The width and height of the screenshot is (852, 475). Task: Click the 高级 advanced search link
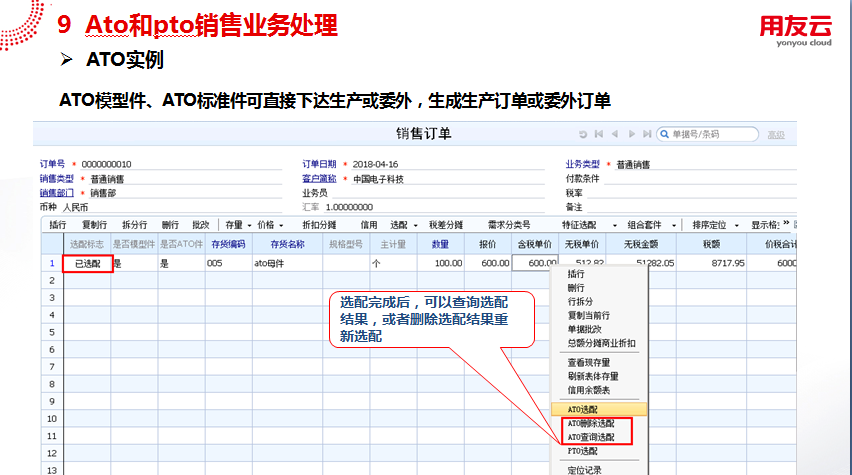click(x=775, y=134)
